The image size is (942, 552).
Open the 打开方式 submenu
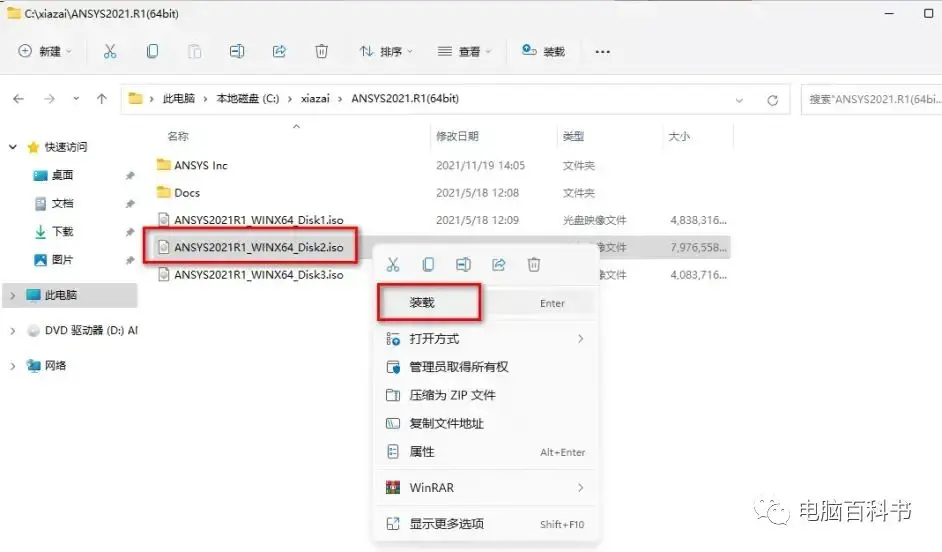pyautogui.click(x=487, y=339)
